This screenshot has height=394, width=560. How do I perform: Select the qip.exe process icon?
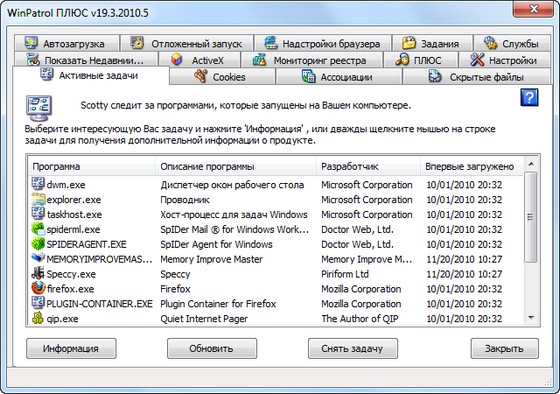[x=38, y=318]
